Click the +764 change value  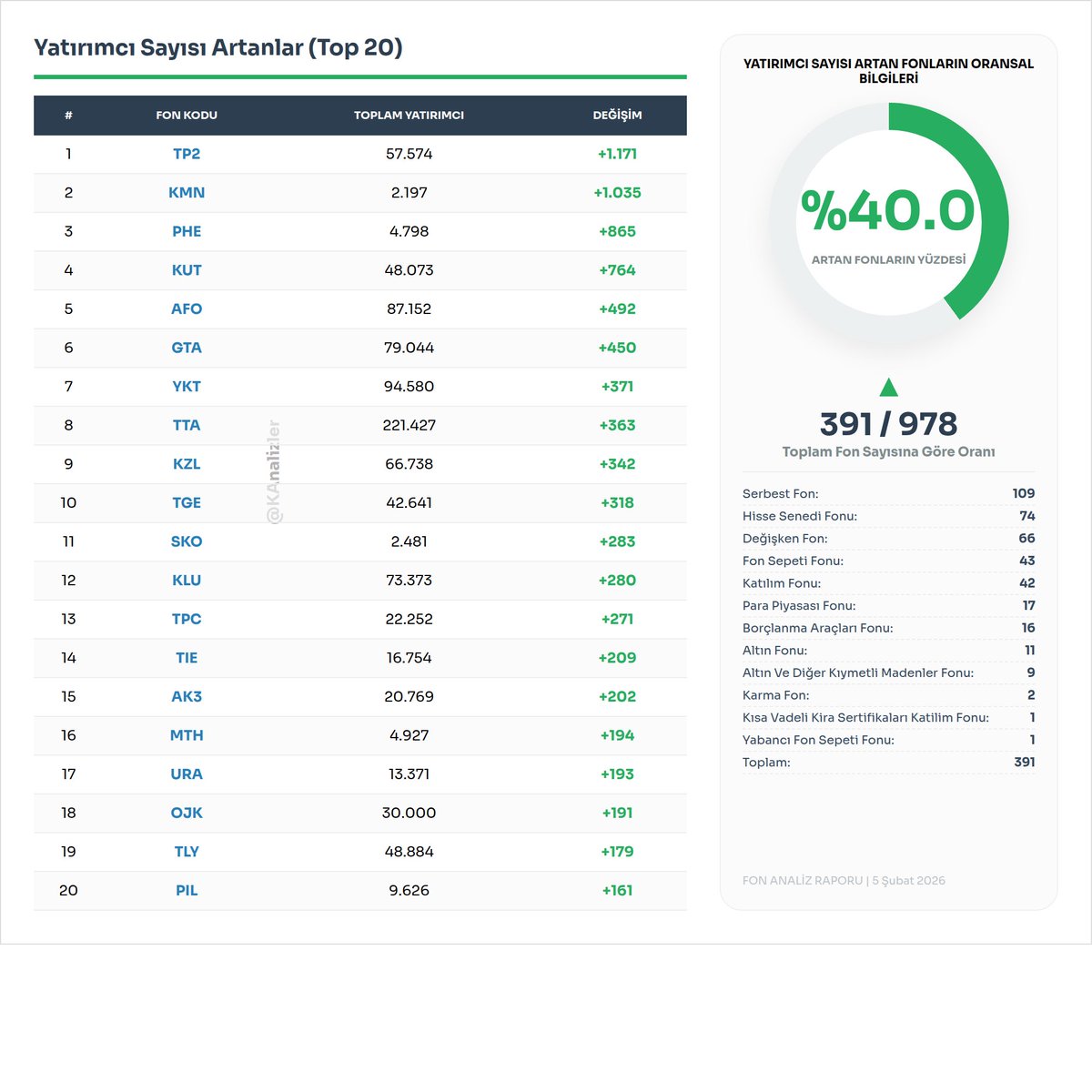pyautogui.click(x=617, y=270)
